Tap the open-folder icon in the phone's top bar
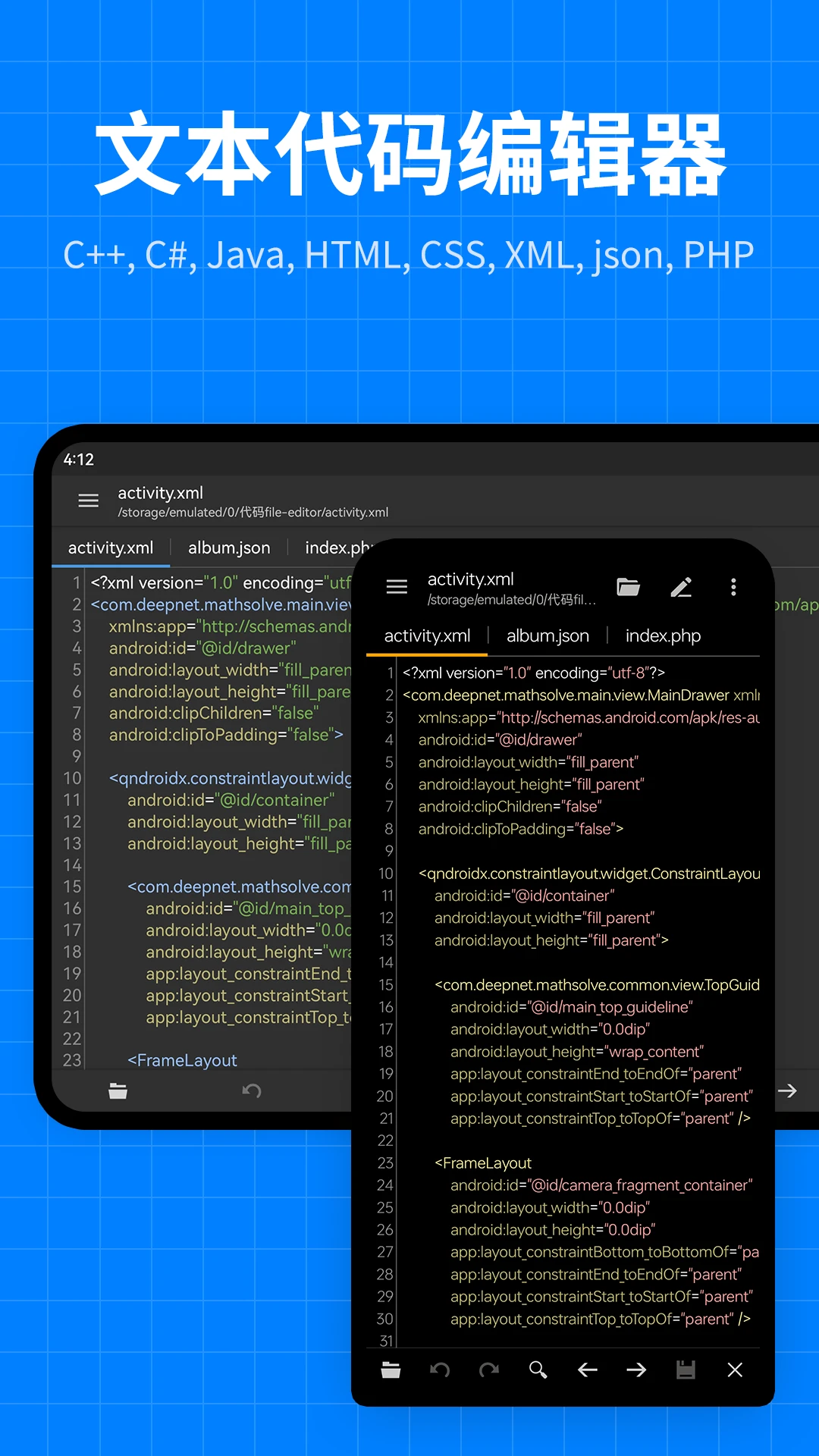This screenshot has height=1456, width=819. pos(628,587)
